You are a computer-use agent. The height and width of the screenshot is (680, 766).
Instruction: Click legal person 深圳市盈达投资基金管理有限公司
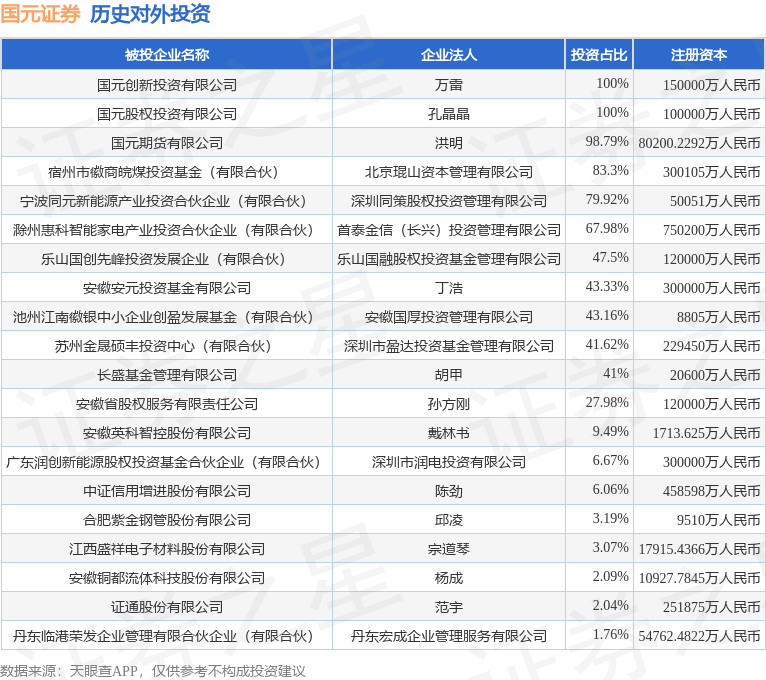point(448,346)
